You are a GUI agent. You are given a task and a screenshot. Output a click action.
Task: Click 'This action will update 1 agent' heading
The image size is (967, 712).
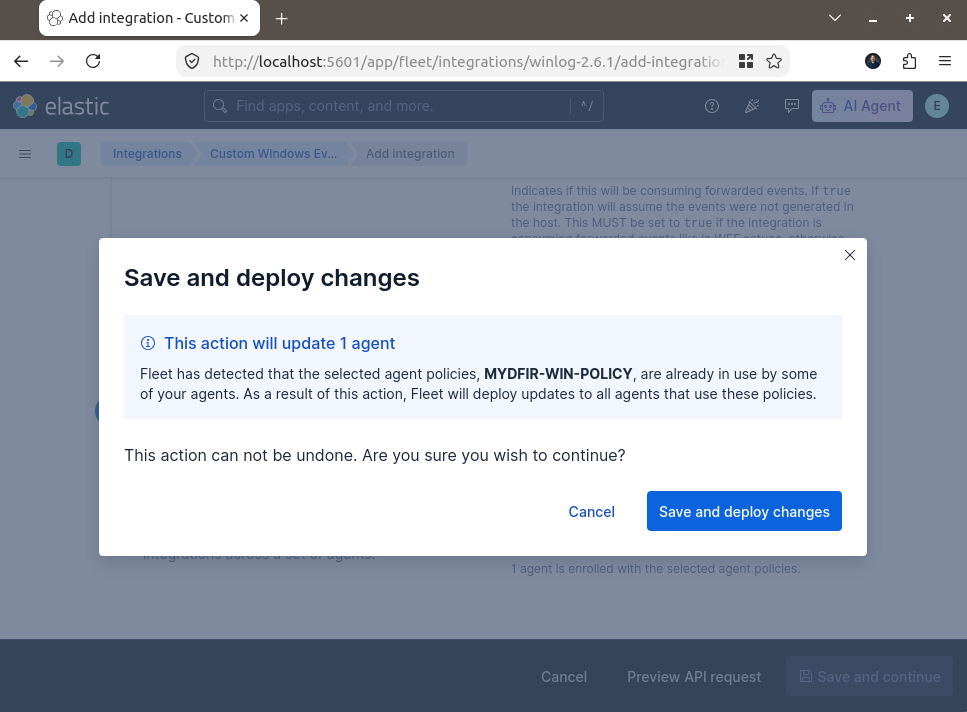(279, 343)
